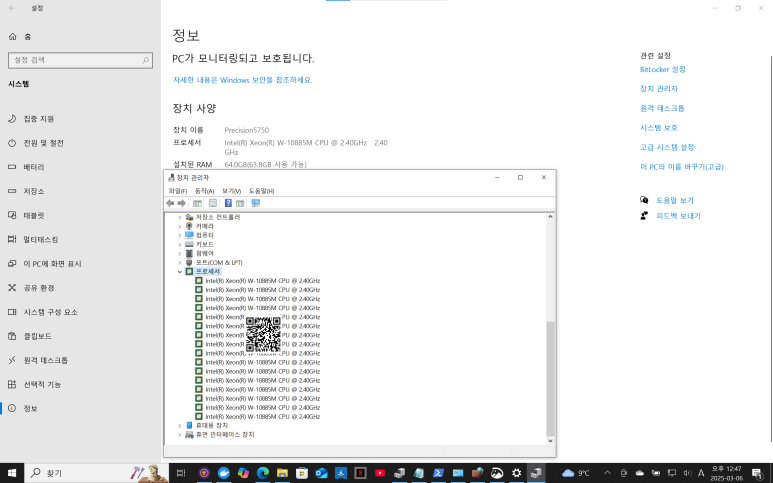Click the Device Manager scrollbar down arrow
This screenshot has height=483, width=773.
[x=550, y=441]
